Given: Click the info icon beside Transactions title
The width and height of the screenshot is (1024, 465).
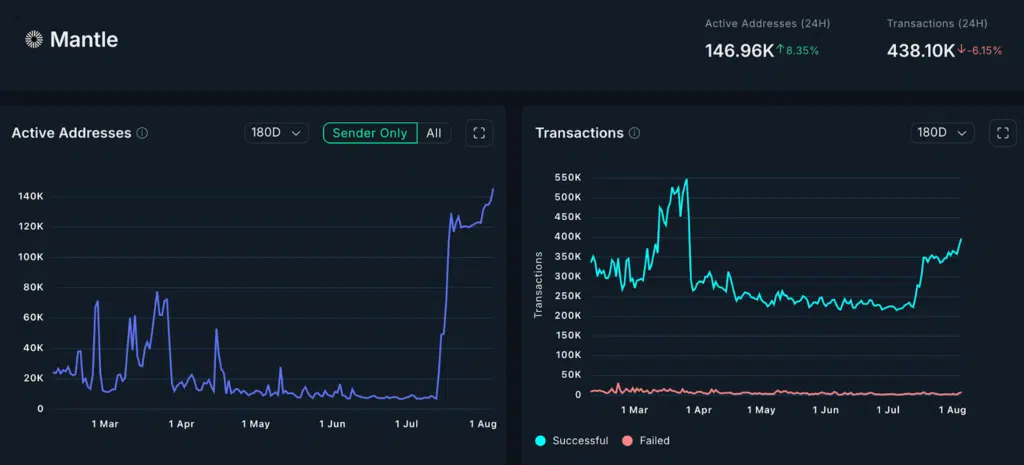Looking at the screenshot, I should pyautogui.click(x=635, y=133).
